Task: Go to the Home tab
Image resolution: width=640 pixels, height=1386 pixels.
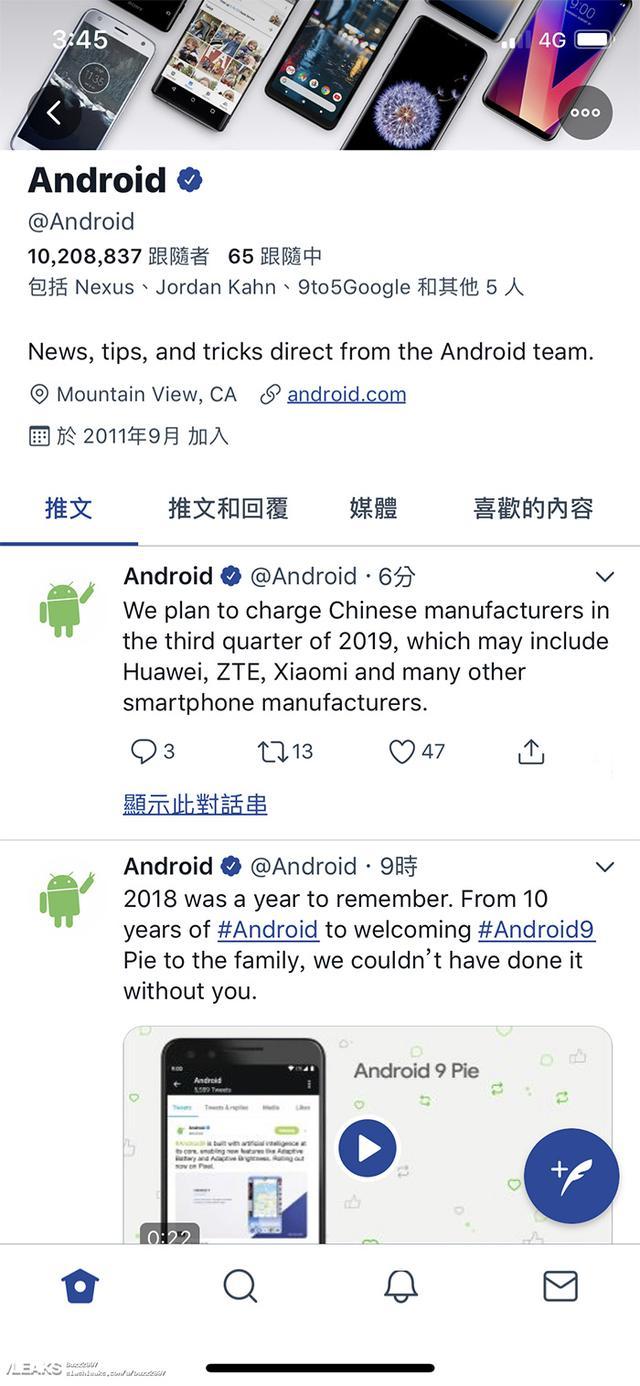Action: coord(80,1286)
